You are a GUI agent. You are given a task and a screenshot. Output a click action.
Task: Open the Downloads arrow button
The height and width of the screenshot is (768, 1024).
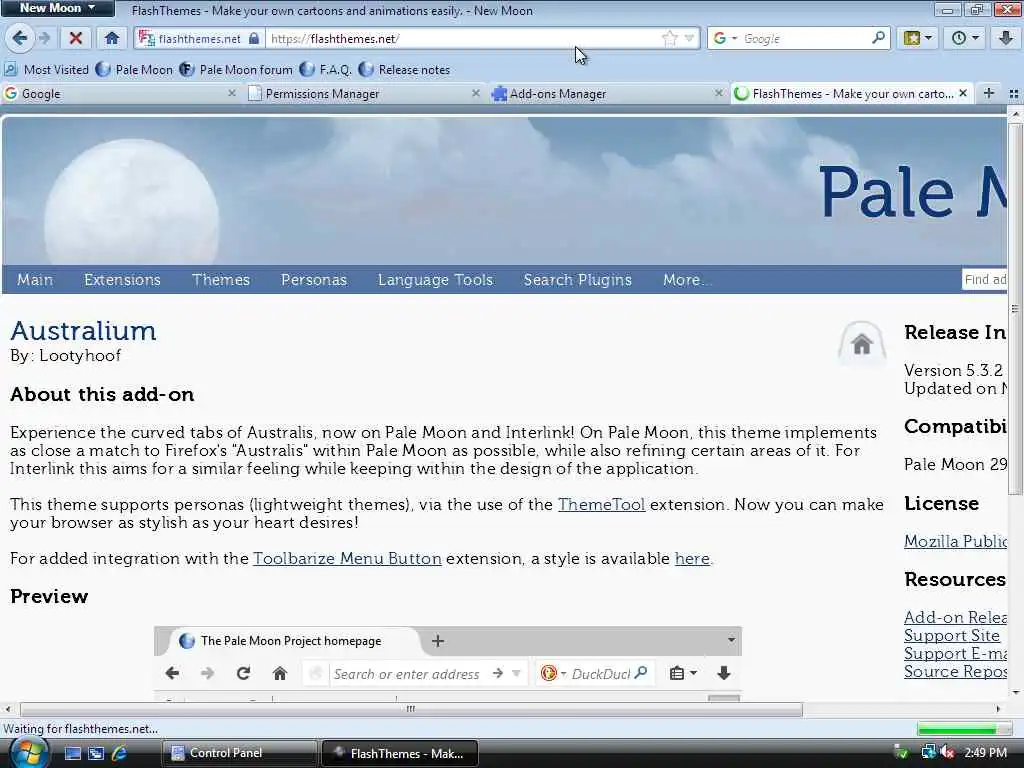pos(1006,38)
